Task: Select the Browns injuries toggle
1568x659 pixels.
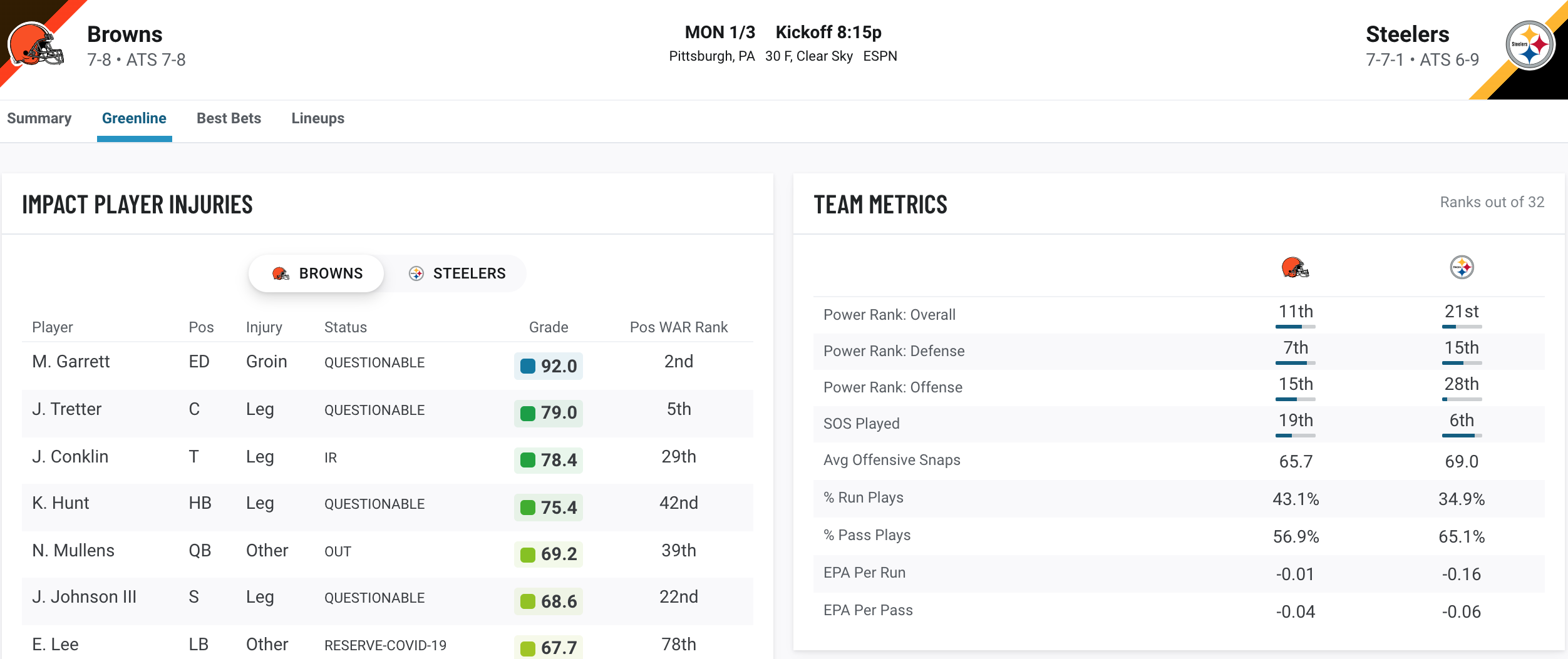Action: pos(317,273)
